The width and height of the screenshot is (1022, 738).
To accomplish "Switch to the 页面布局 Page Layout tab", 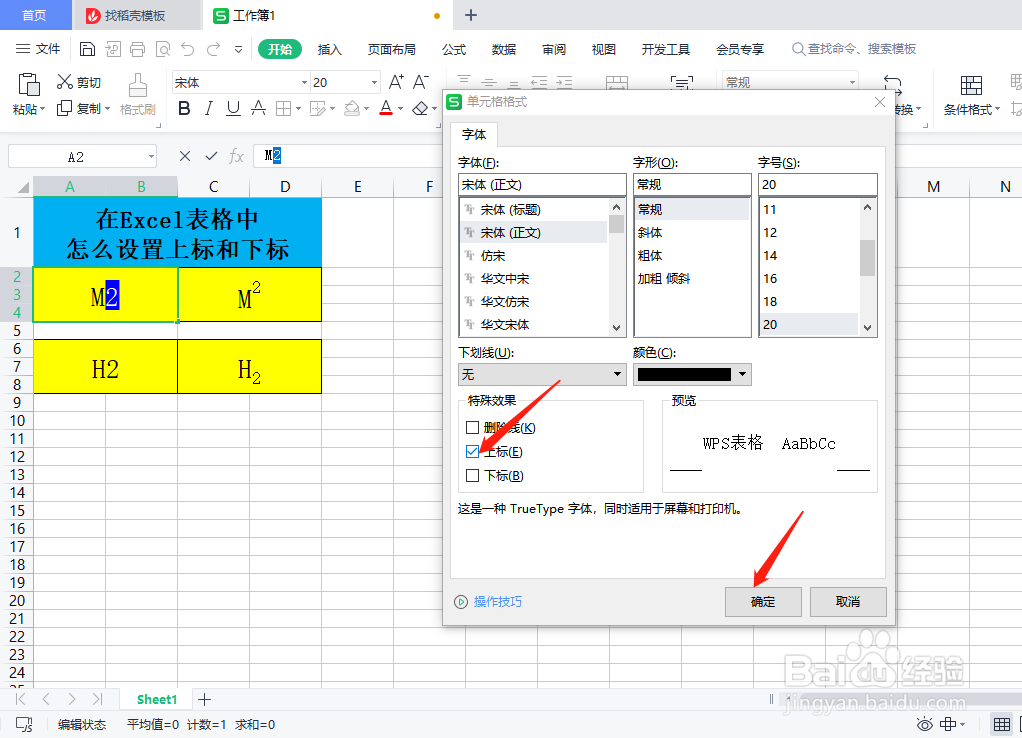I will point(391,50).
